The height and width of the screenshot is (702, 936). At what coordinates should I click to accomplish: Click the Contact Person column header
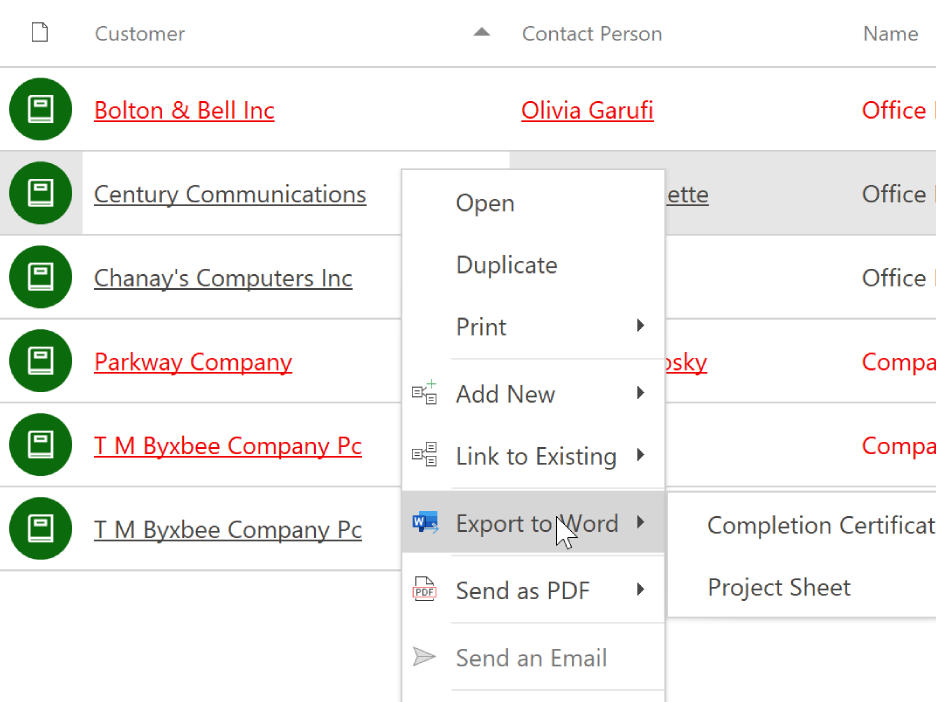(x=592, y=34)
